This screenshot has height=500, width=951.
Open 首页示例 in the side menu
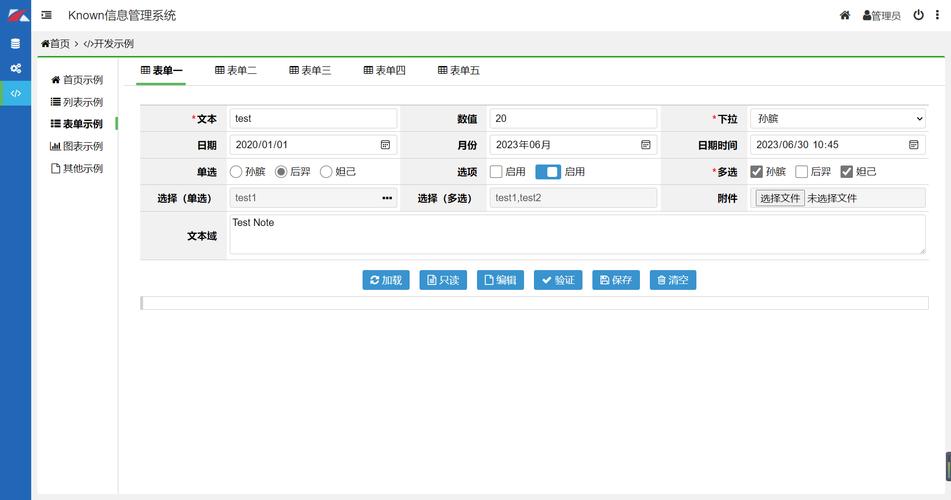click(x=77, y=79)
